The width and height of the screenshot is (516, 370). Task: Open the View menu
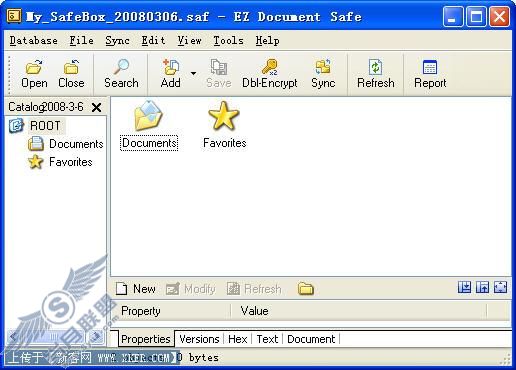point(189,41)
